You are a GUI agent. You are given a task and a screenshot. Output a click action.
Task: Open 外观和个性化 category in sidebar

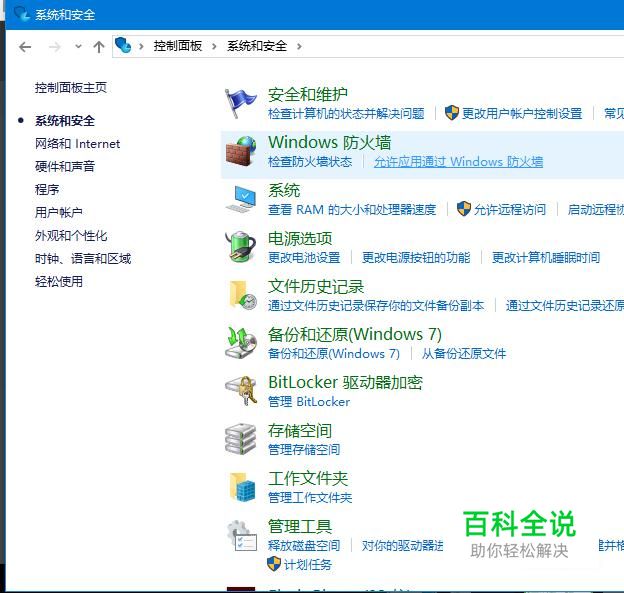tap(71, 236)
